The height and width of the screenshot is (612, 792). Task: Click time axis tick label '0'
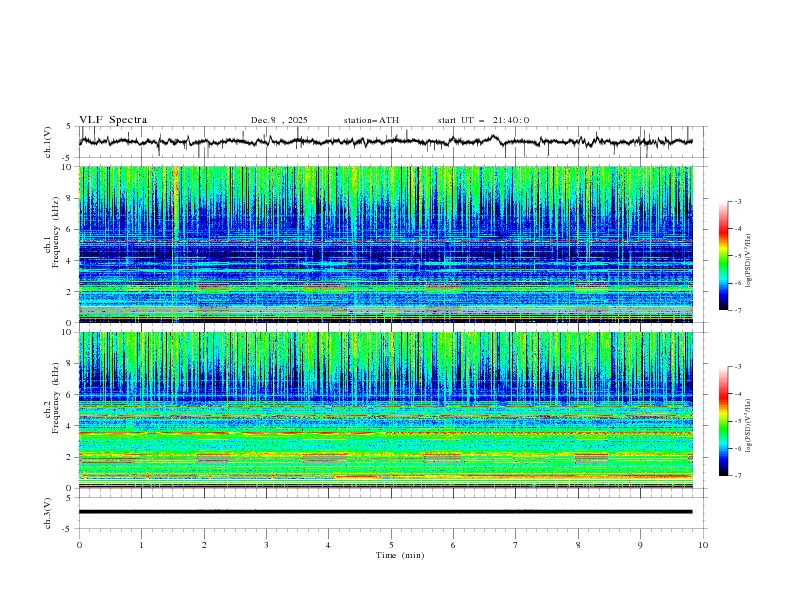click(x=79, y=545)
